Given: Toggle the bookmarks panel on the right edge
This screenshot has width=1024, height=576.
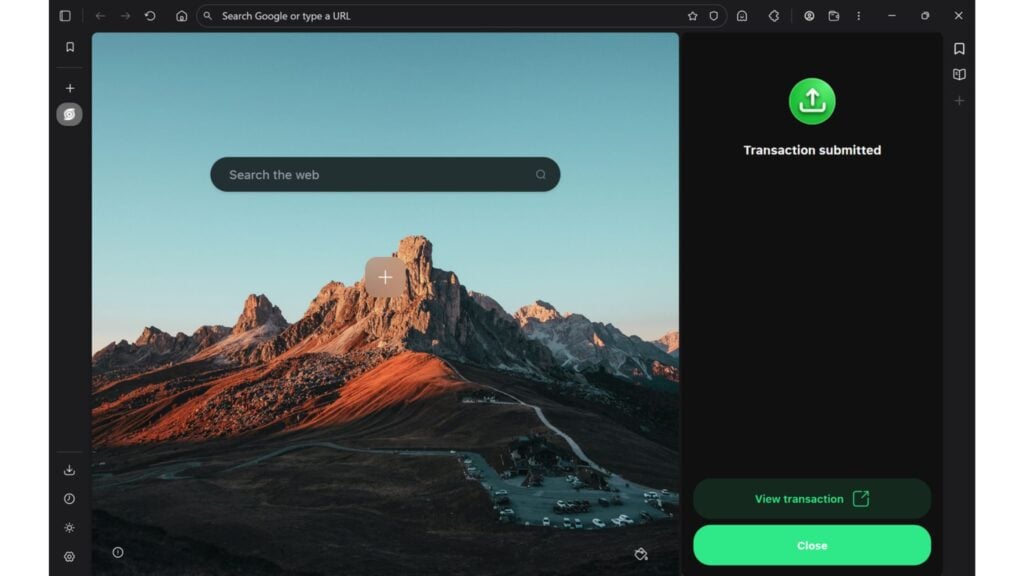Looking at the screenshot, I should 959,47.
